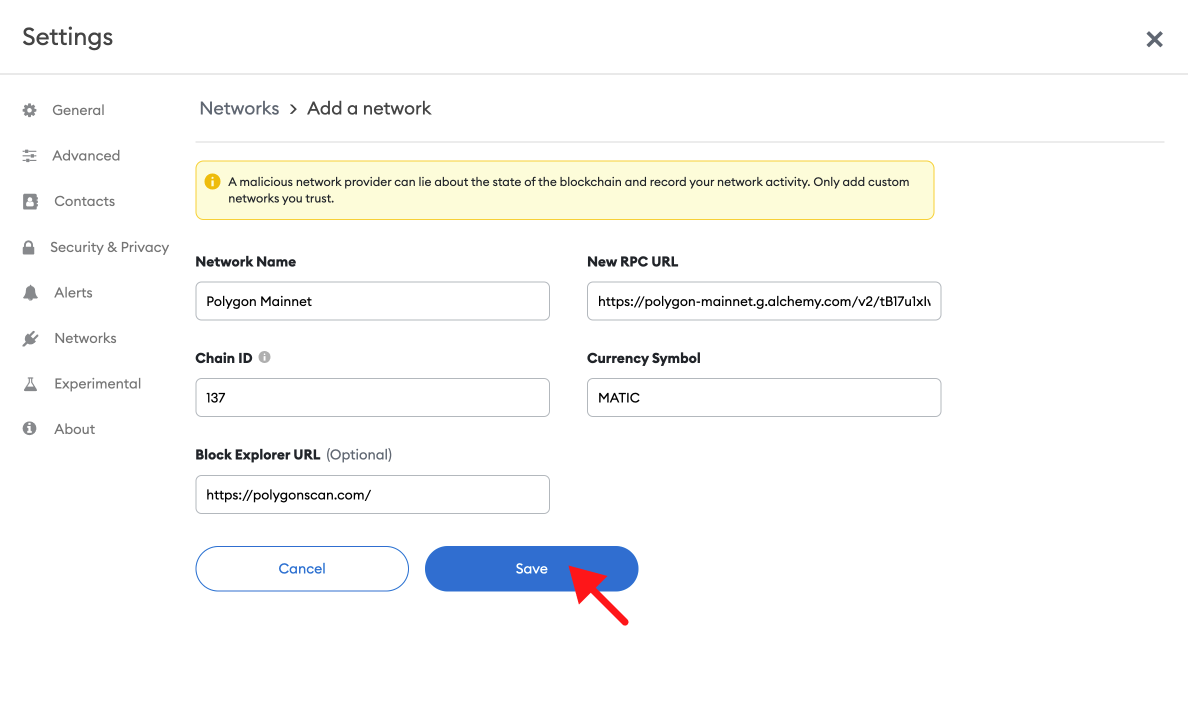The height and width of the screenshot is (723, 1188).
Task: Click the Contacts address book icon
Action: coord(30,202)
